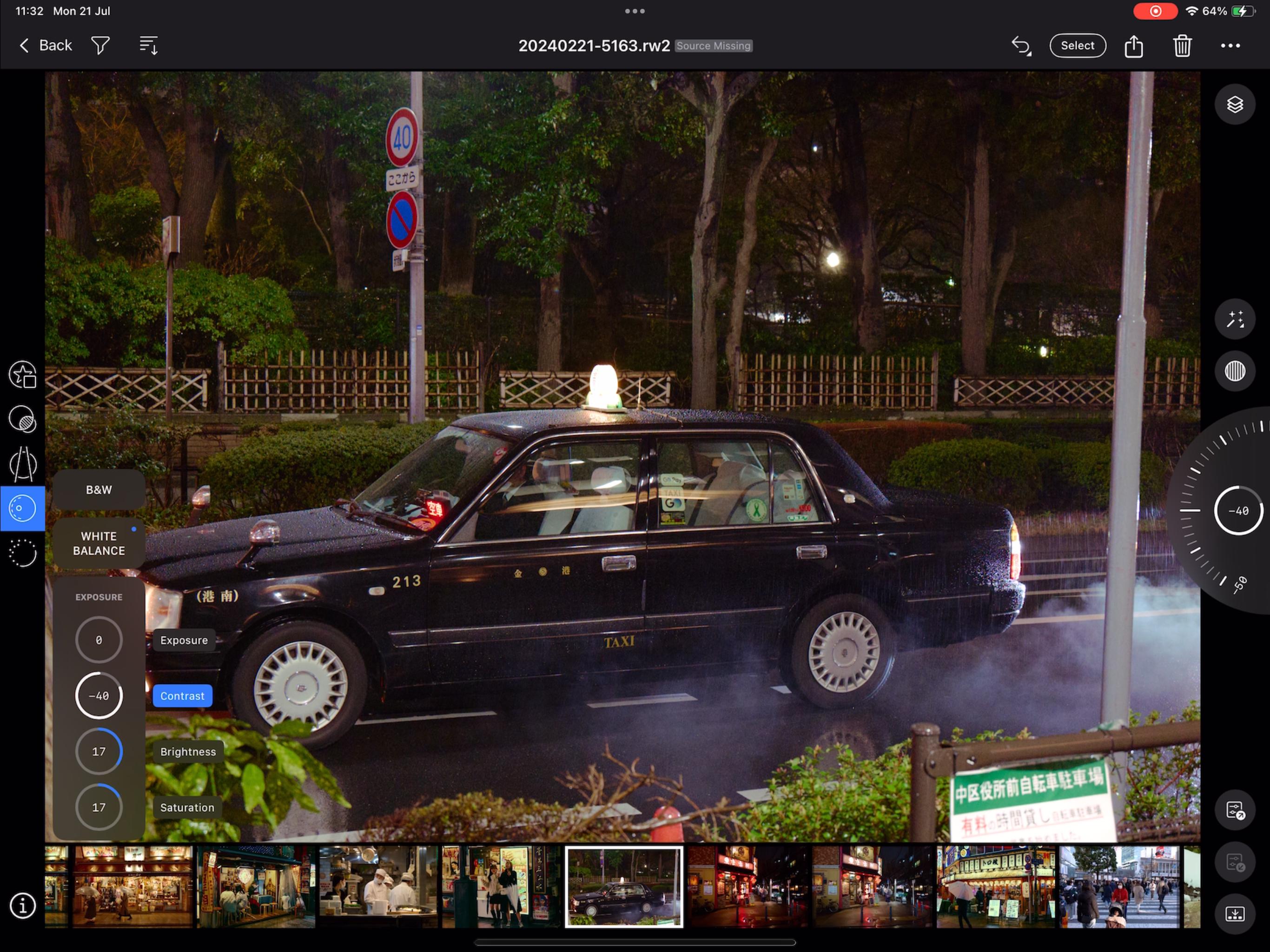Click the Saturation label
Screen dimensions: 1270x952
[187, 807]
